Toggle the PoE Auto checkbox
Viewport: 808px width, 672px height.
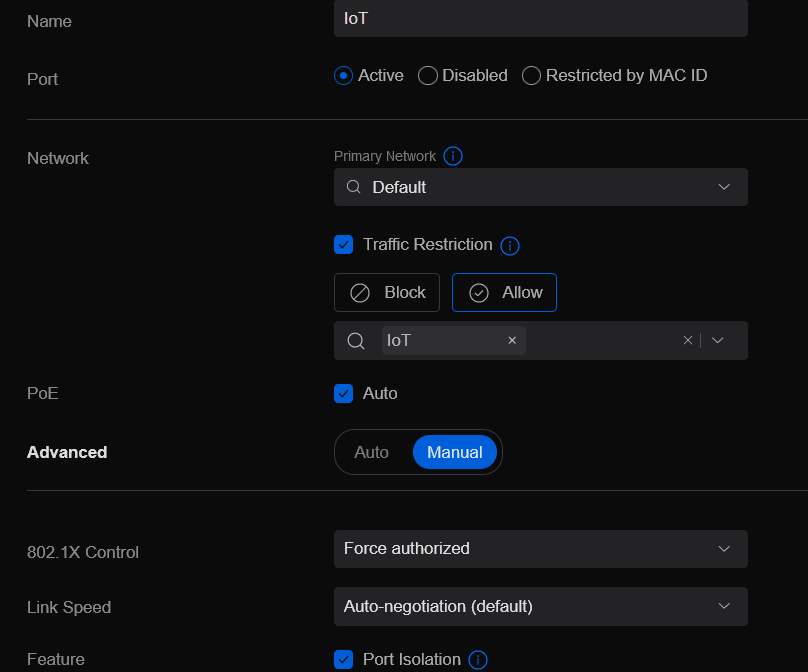tap(344, 393)
